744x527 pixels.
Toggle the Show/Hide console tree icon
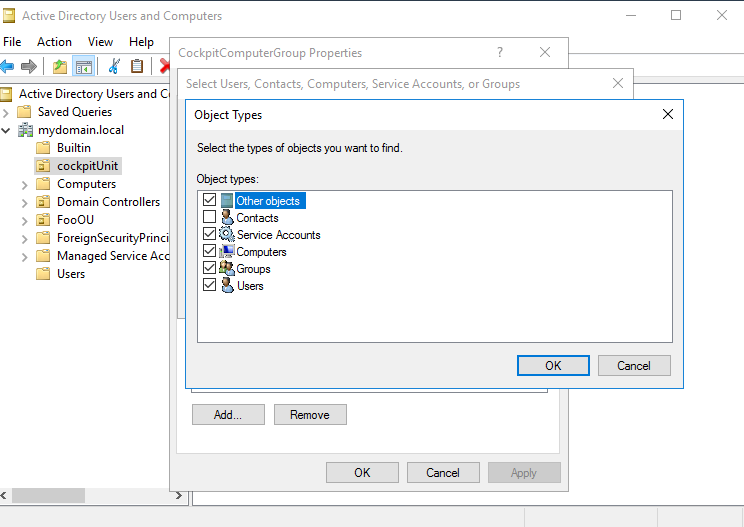[x=84, y=66]
